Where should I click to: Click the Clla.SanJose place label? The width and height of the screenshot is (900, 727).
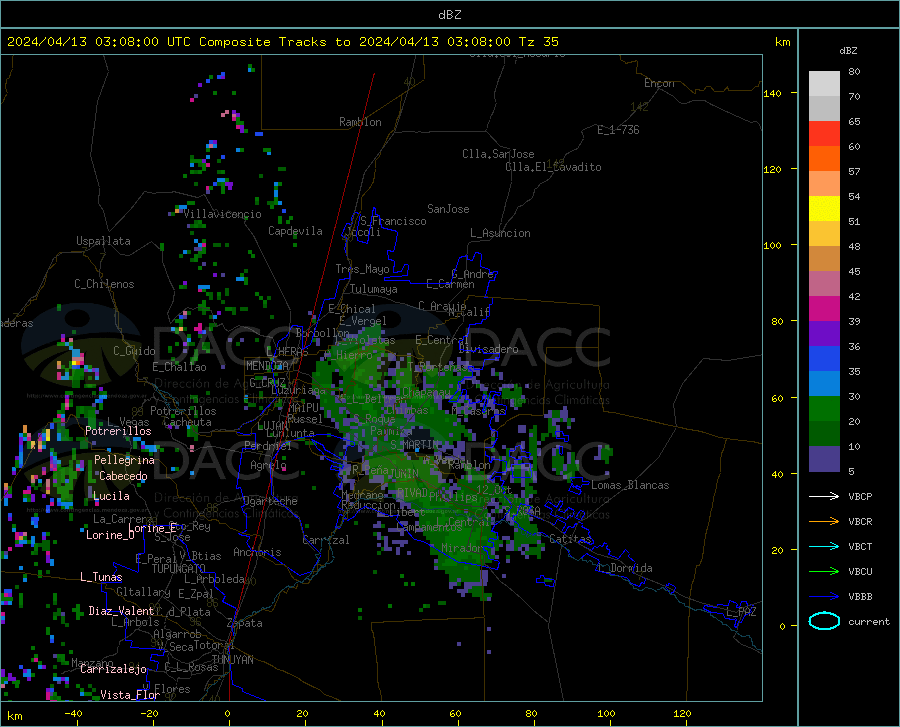pyautogui.click(x=498, y=154)
